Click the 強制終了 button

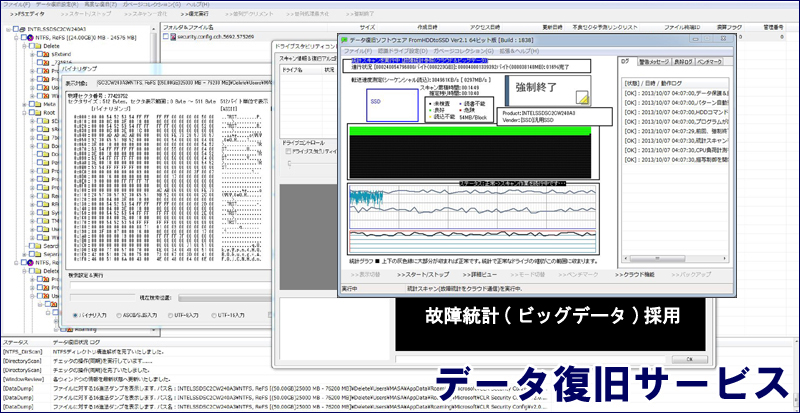(x=548, y=91)
